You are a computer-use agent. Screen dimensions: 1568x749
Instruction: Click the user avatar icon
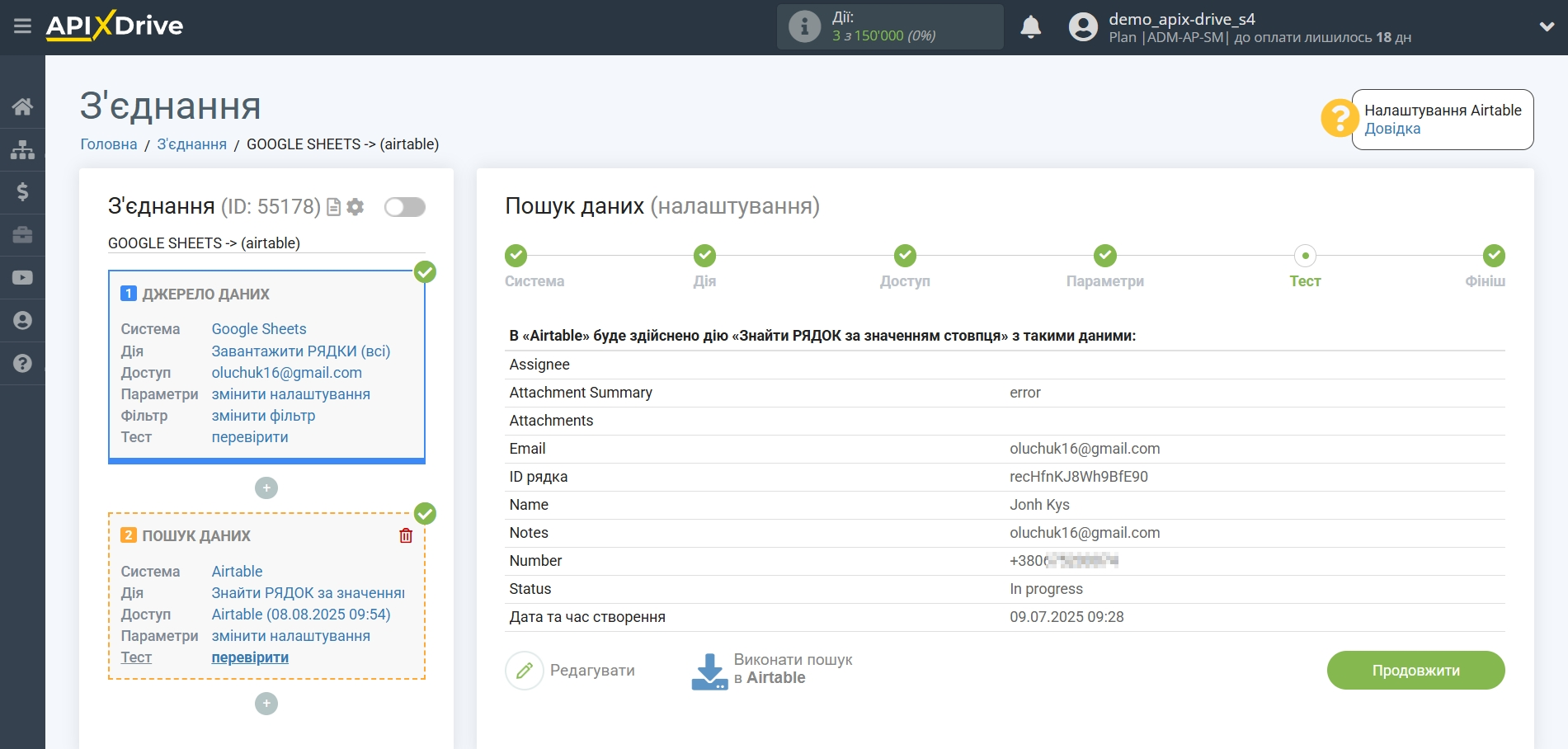(x=1083, y=27)
